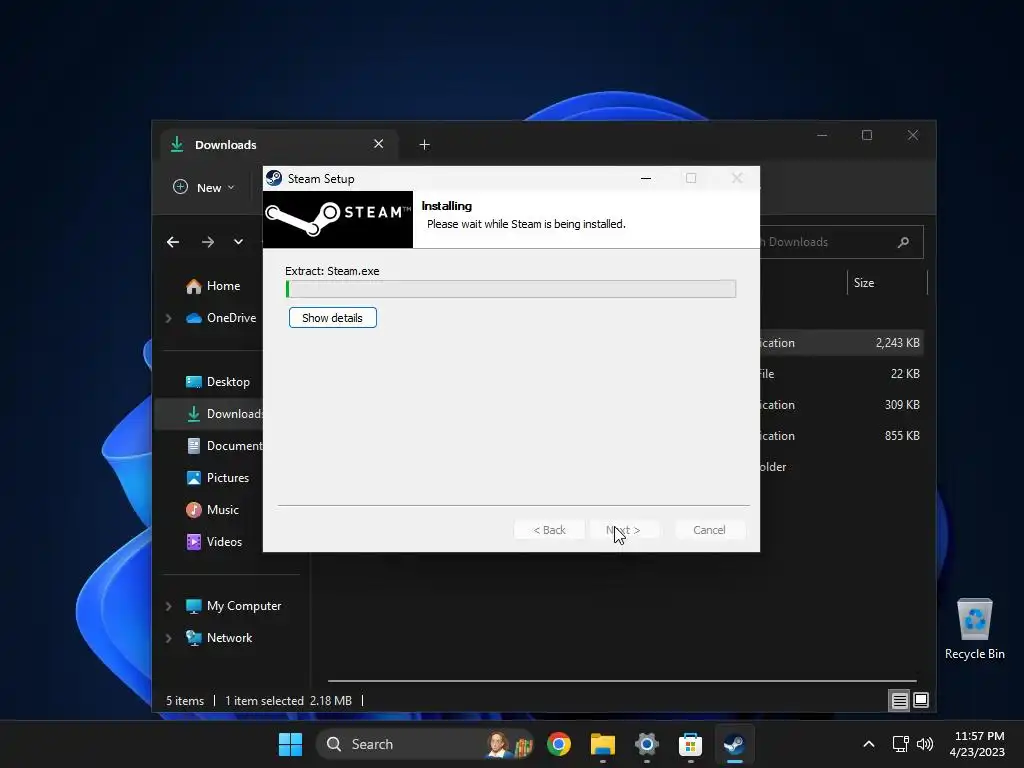This screenshot has width=1024, height=768.
Task: Open the recent locations dropdown chevron
Action: tap(238, 242)
